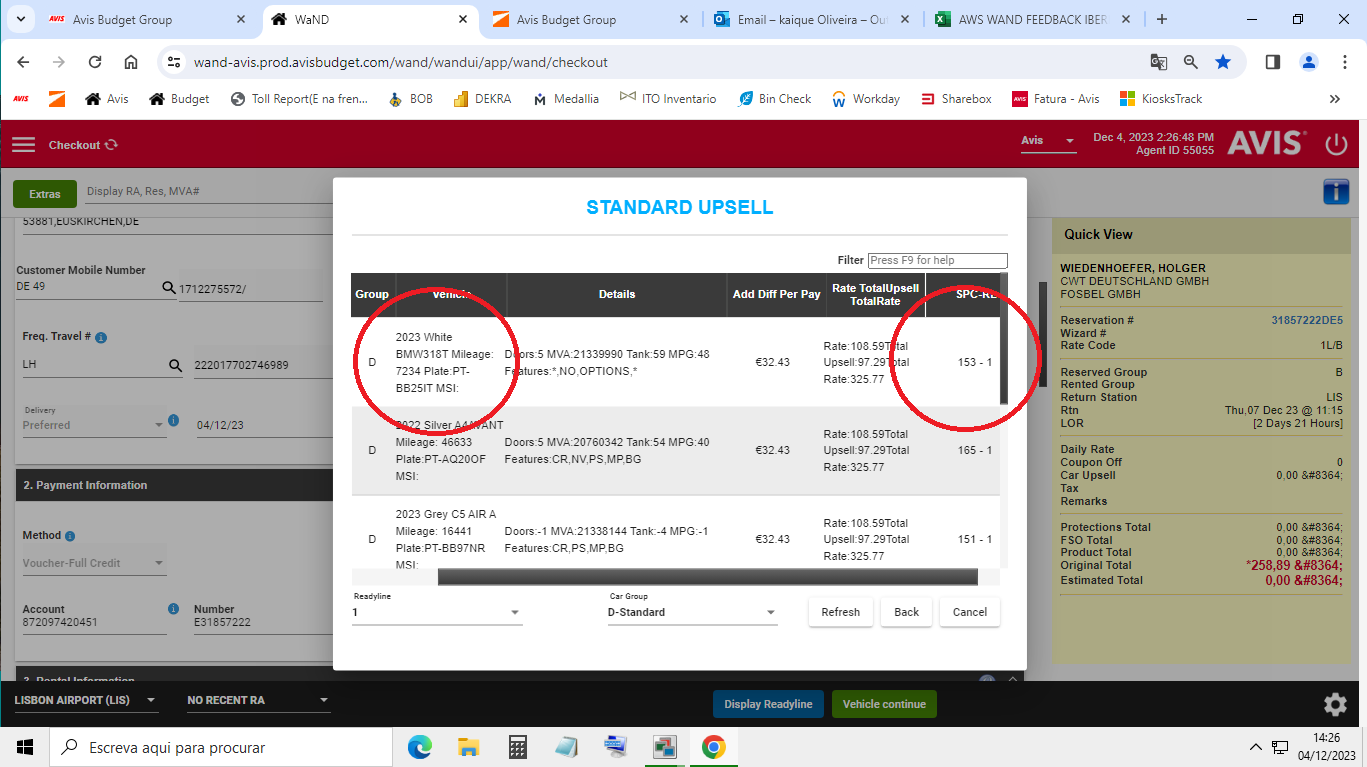Click the Extras button

(44, 194)
